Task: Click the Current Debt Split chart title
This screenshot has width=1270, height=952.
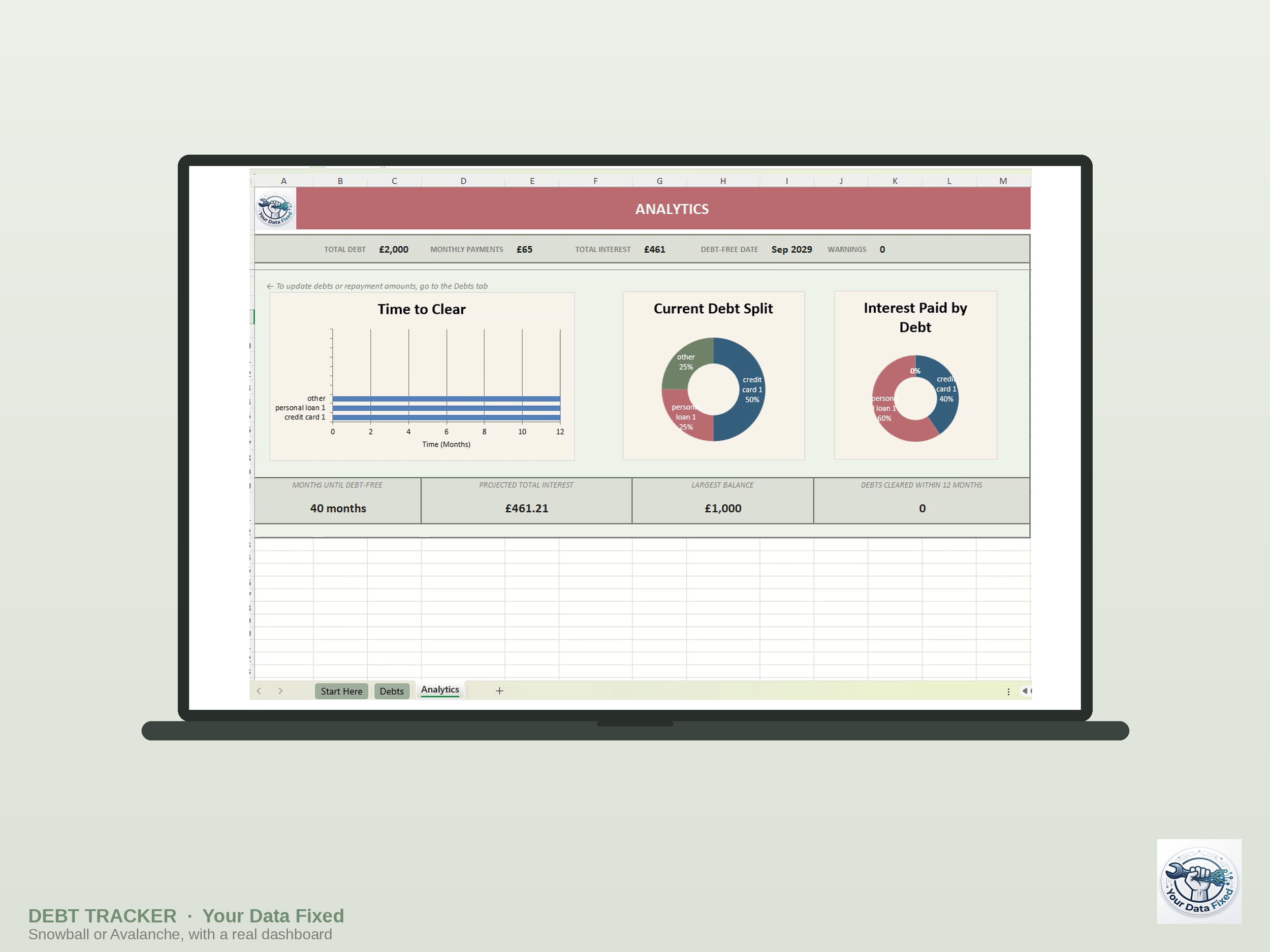Action: pyautogui.click(x=713, y=309)
